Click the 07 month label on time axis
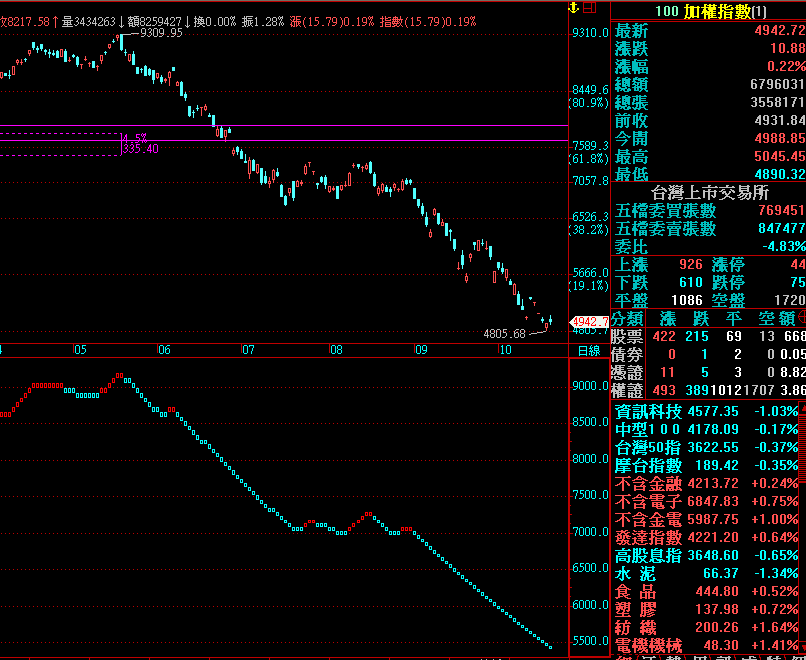The height and width of the screenshot is (660, 806). coord(248,350)
